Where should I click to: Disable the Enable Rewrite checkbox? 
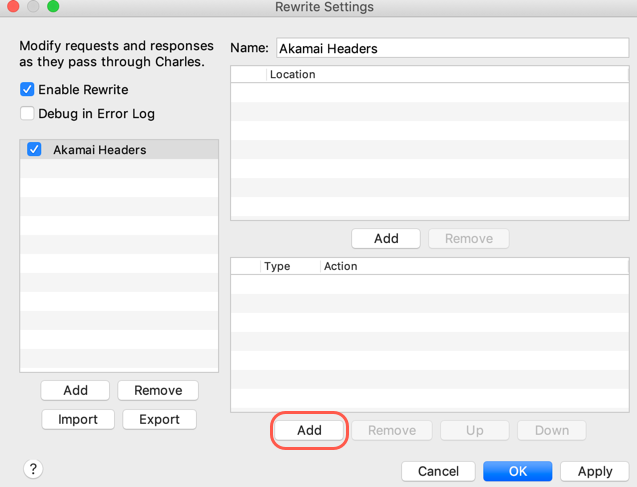(28, 90)
